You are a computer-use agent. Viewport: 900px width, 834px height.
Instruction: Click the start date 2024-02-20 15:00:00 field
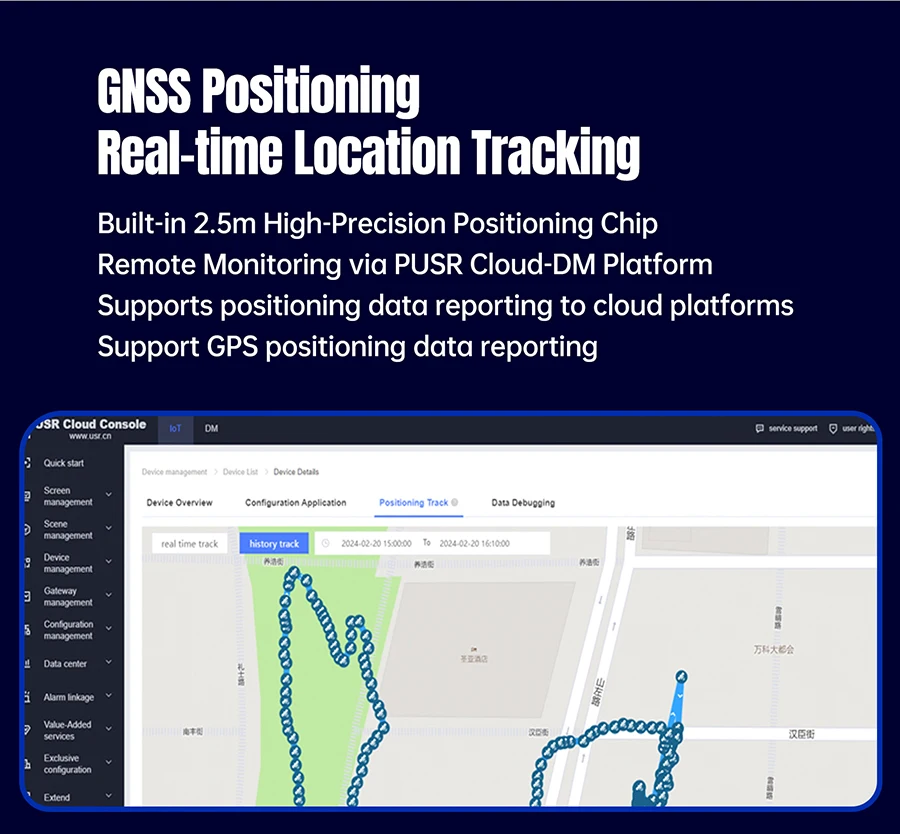click(375, 544)
